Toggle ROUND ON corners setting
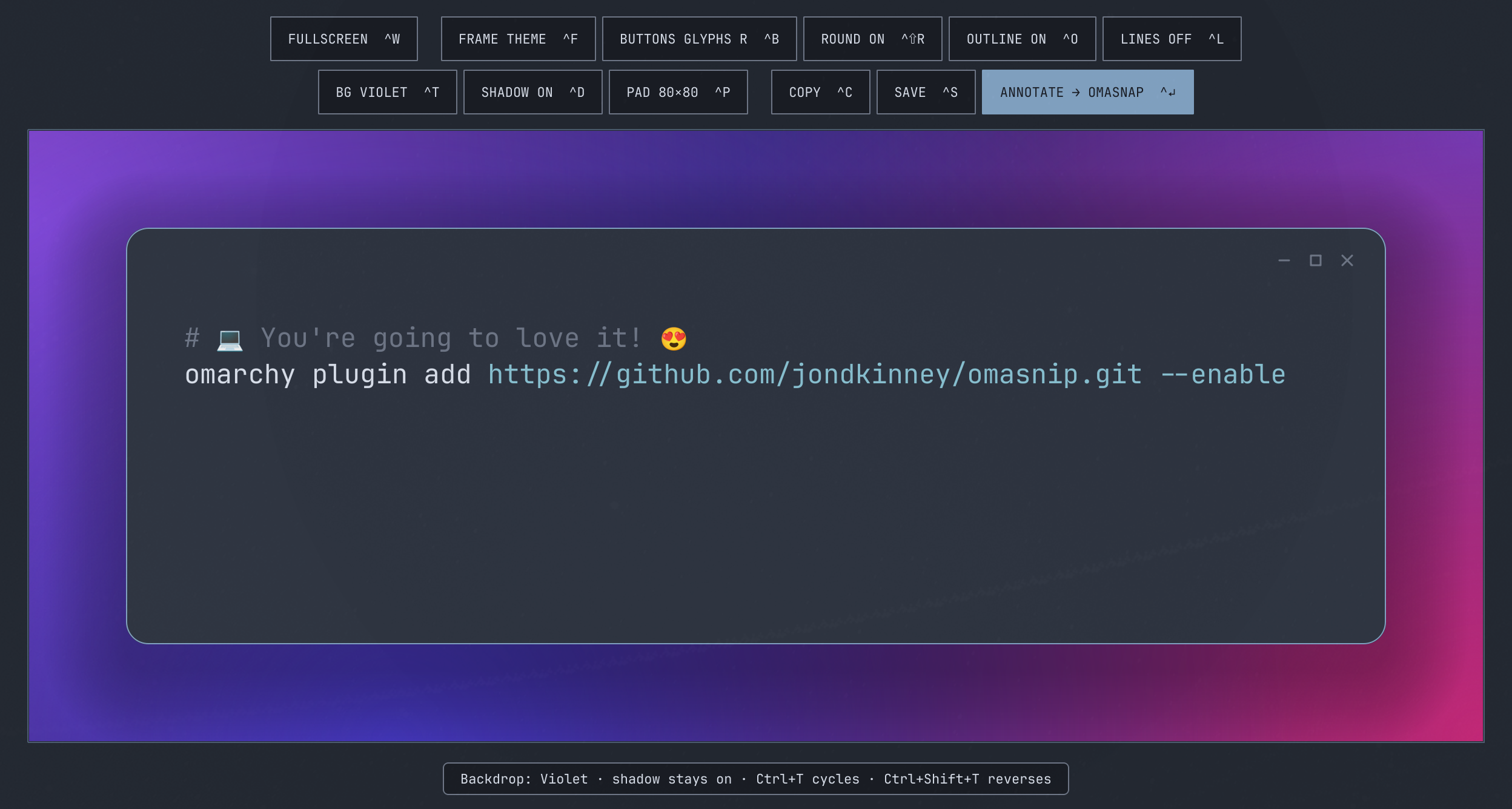 (872, 39)
